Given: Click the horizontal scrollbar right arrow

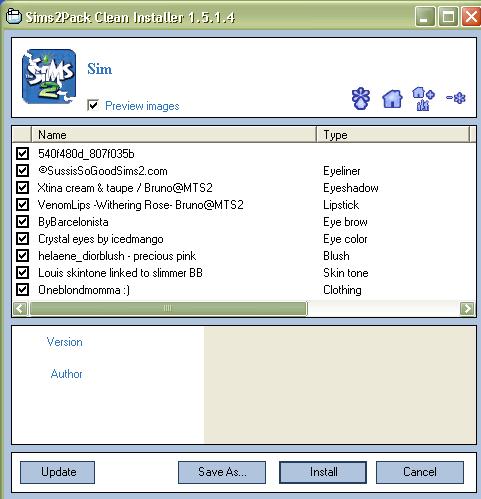Looking at the screenshot, I should pos(467,308).
